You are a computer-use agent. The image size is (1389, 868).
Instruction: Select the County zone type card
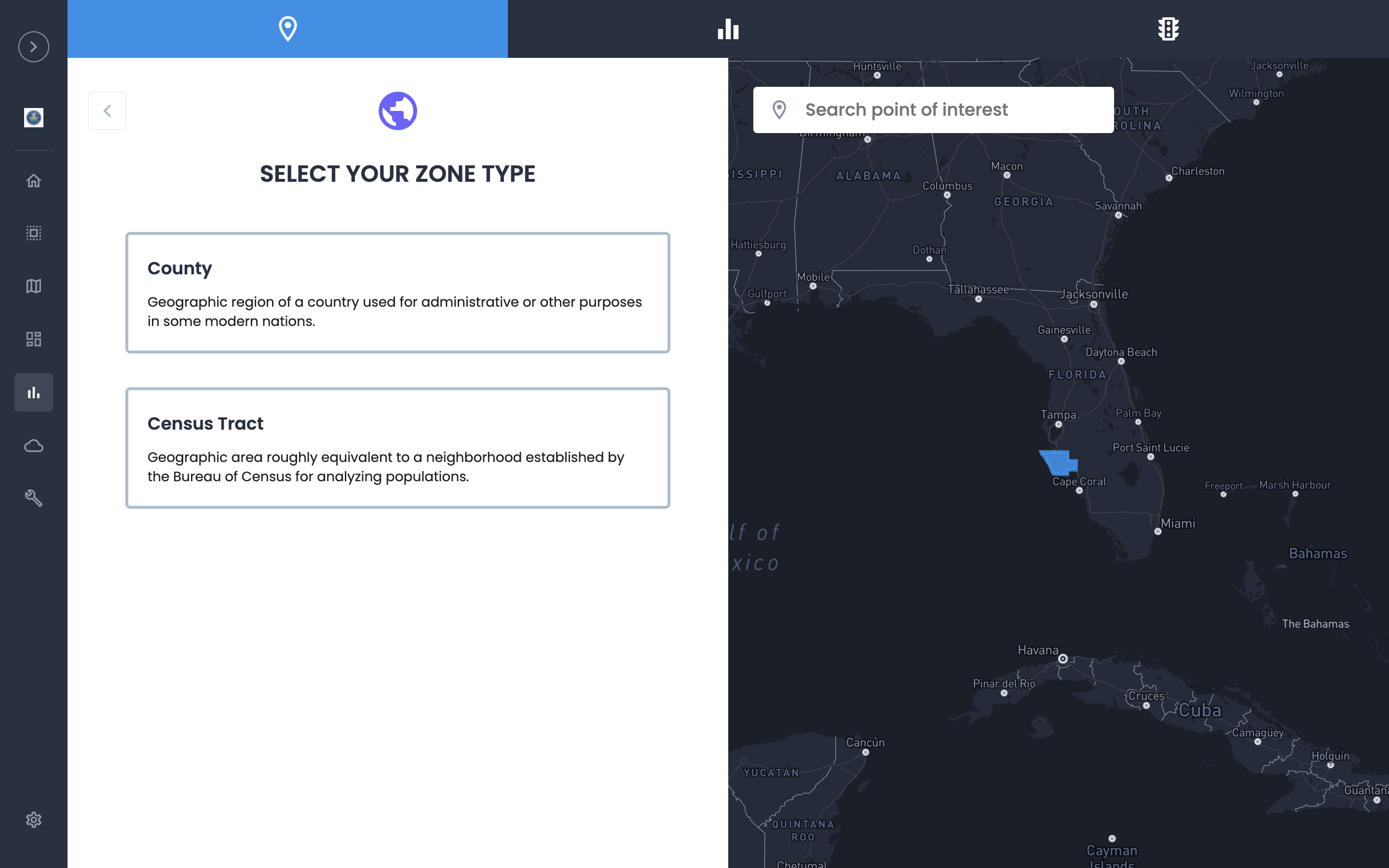tap(397, 293)
